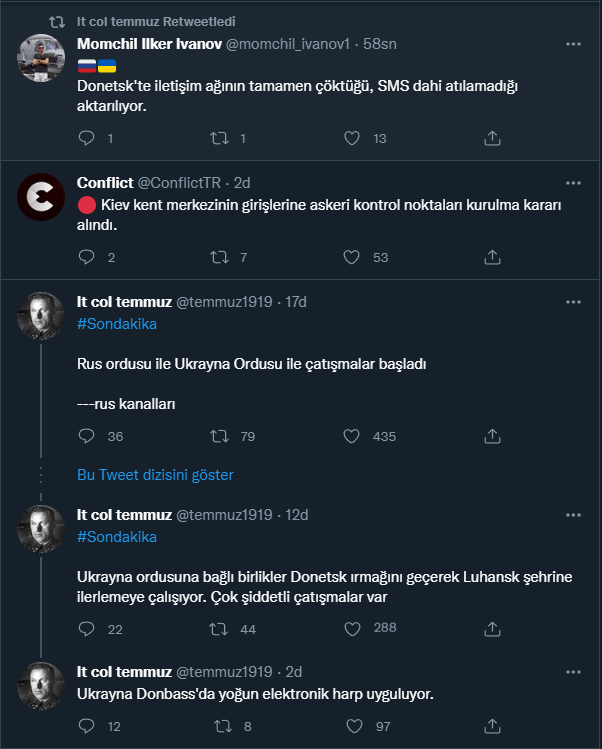
Task: Click 'Bu Tweet dizisini göster' link
Action: 155,475
